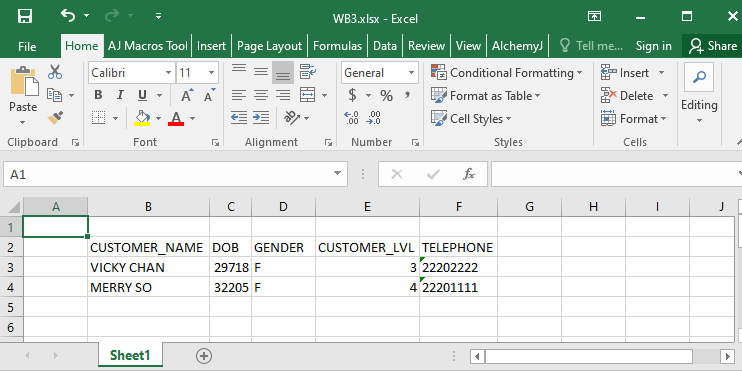Save the workbook with the floppy icon
Screen dimensions: 742x371
(x=25, y=17)
